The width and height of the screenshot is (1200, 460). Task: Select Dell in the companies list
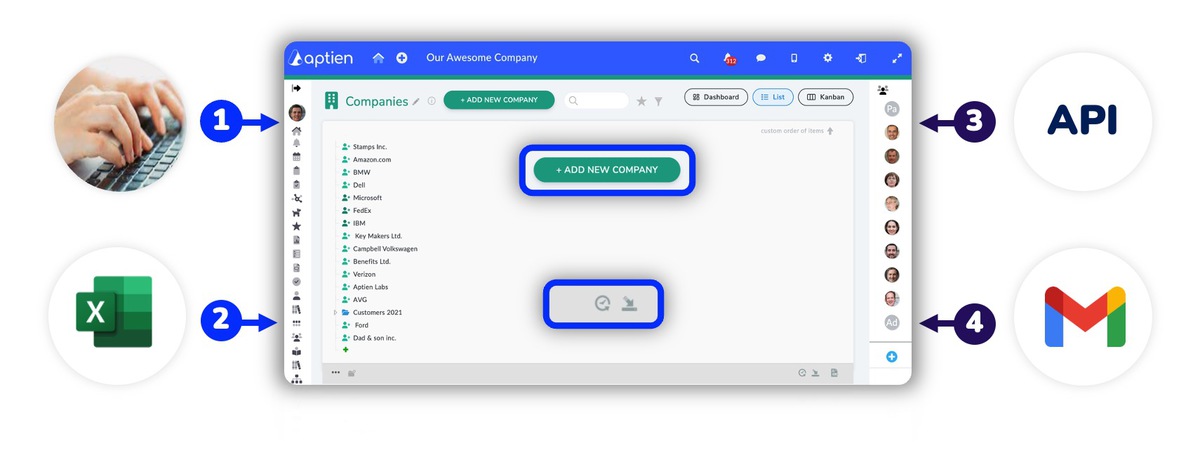[x=359, y=185]
